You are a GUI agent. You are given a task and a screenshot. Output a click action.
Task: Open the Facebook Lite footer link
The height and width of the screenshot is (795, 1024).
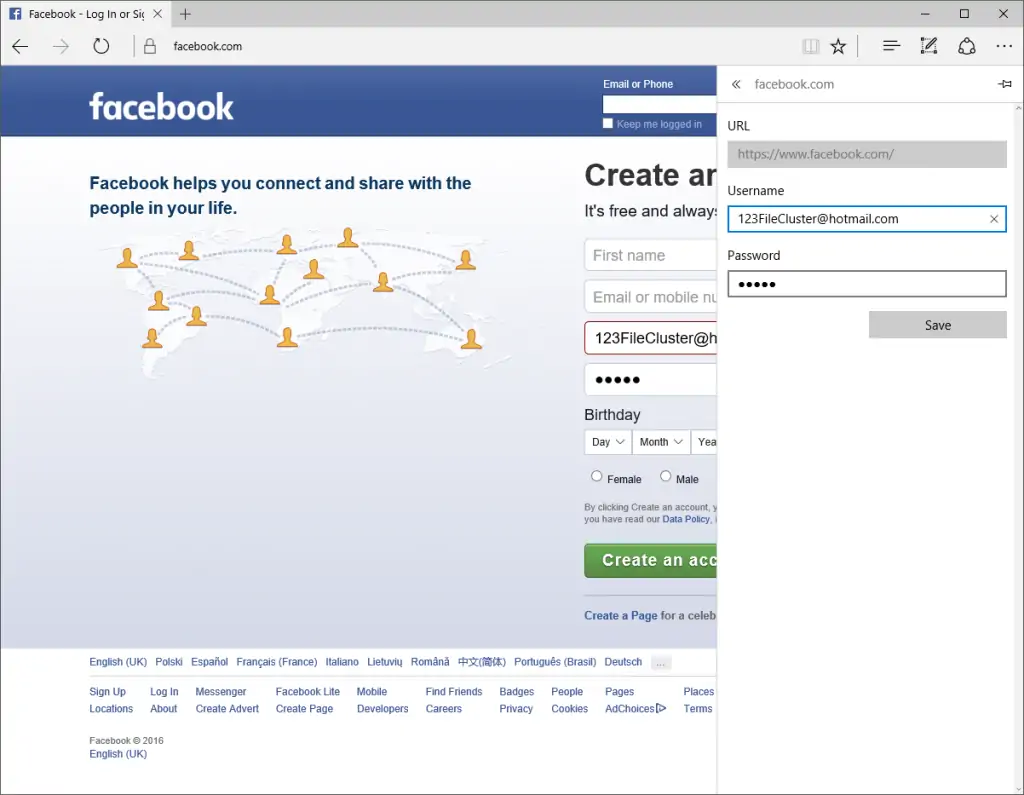click(x=308, y=692)
